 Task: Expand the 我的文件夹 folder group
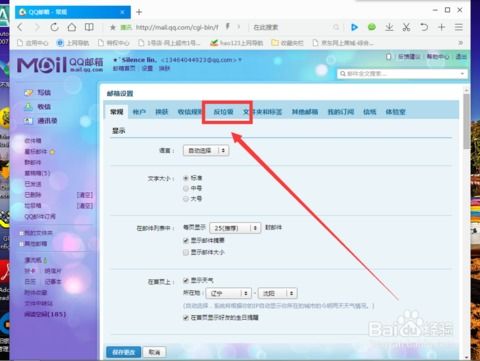pyautogui.click(x=21, y=233)
